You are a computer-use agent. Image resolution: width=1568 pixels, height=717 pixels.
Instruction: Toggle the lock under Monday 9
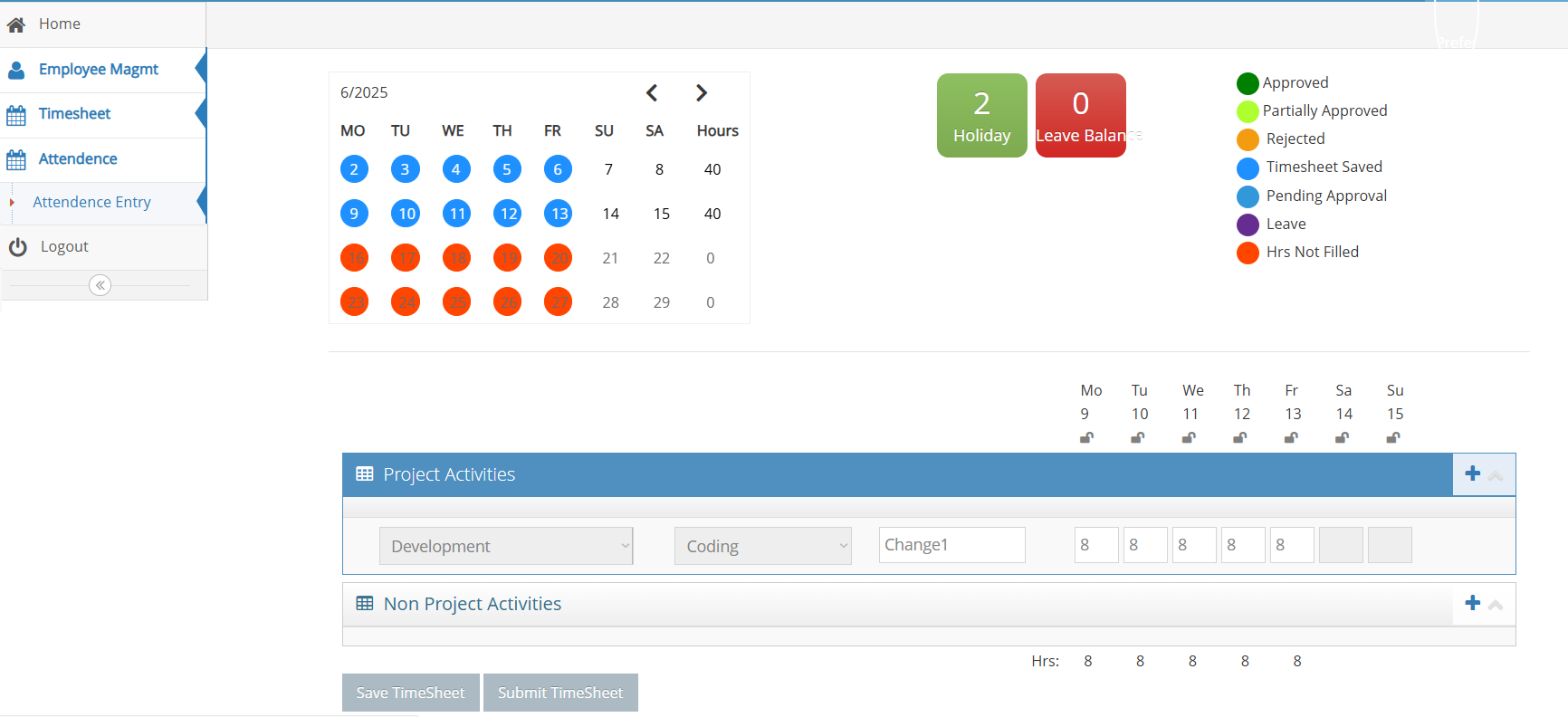tap(1086, 438)
